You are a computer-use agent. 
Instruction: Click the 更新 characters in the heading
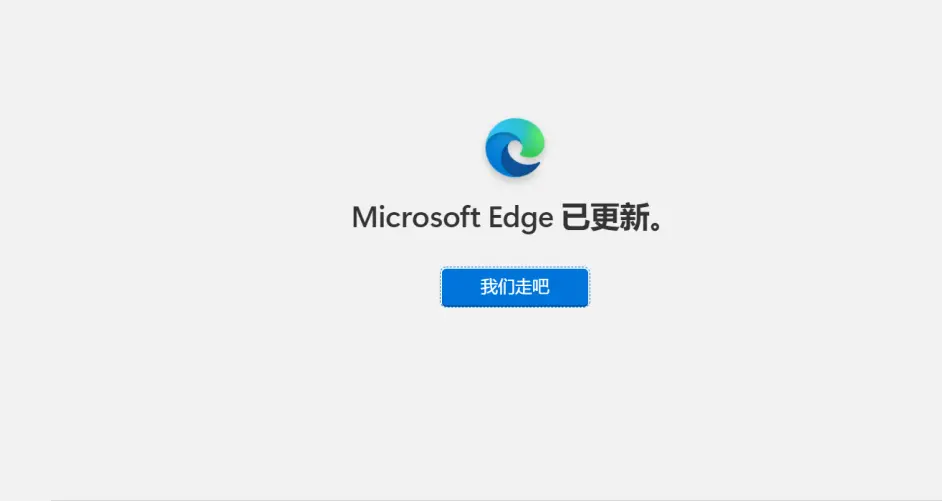pos(619,217)
